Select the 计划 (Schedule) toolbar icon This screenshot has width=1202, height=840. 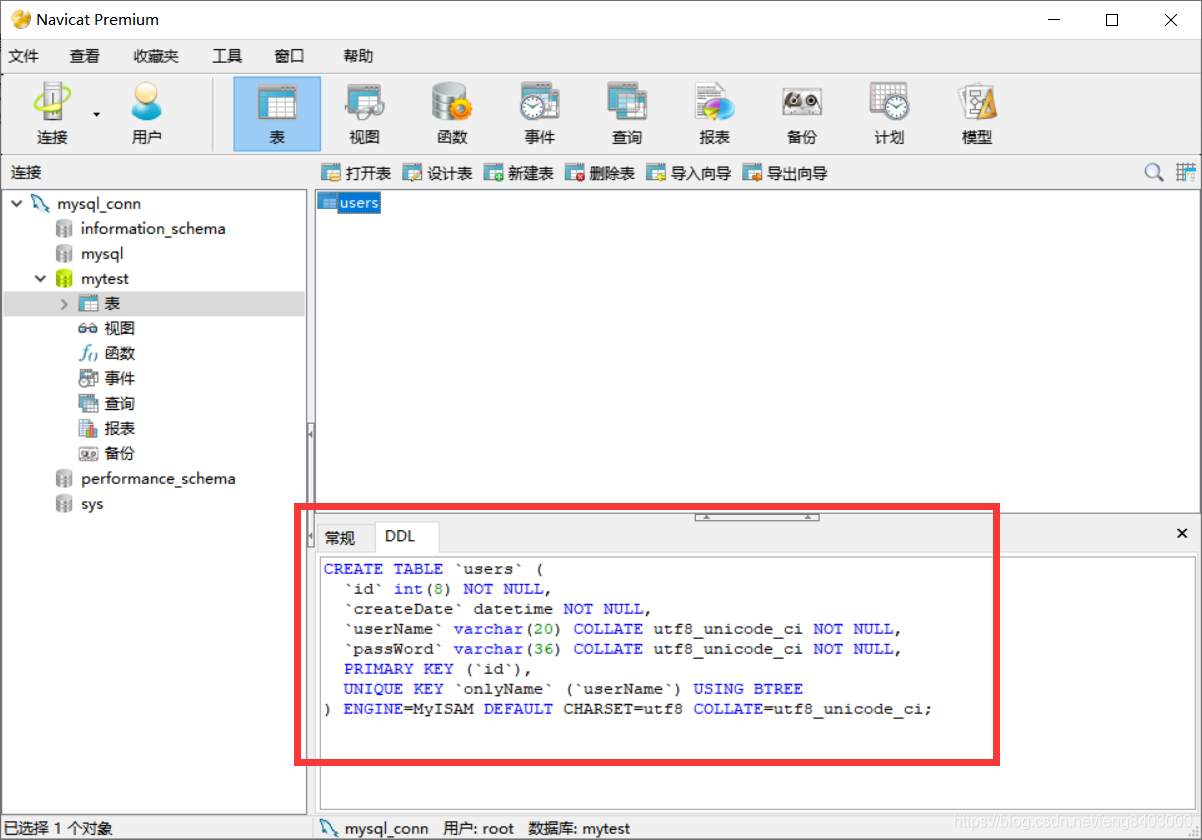889,113
